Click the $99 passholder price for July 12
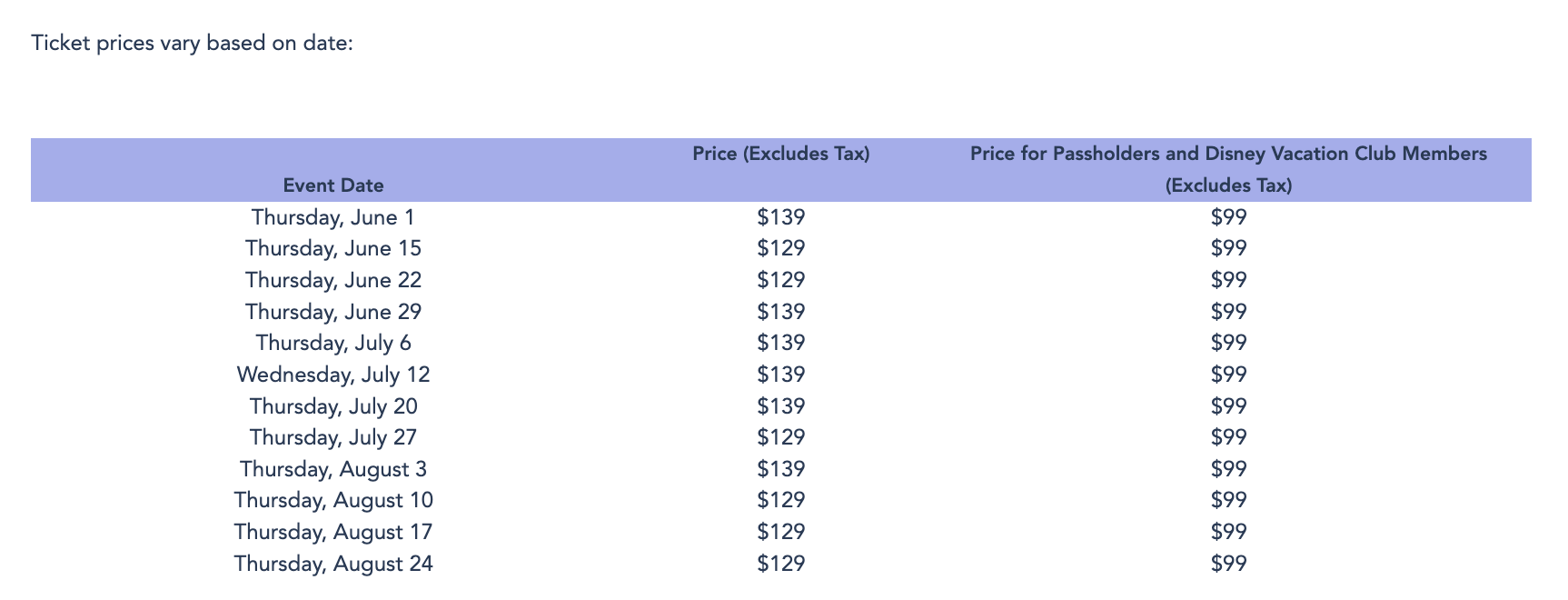Image resolution: width=1568 pixels, height=600 pixels. coord(1228,375)
